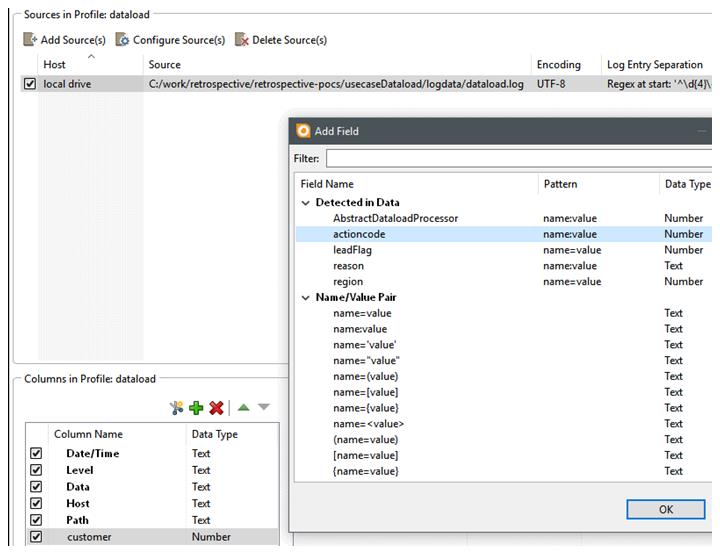Select the (name=value) pattern
Image resolution: width=720 pixels, height=554 pixels.
pos(366,440)
